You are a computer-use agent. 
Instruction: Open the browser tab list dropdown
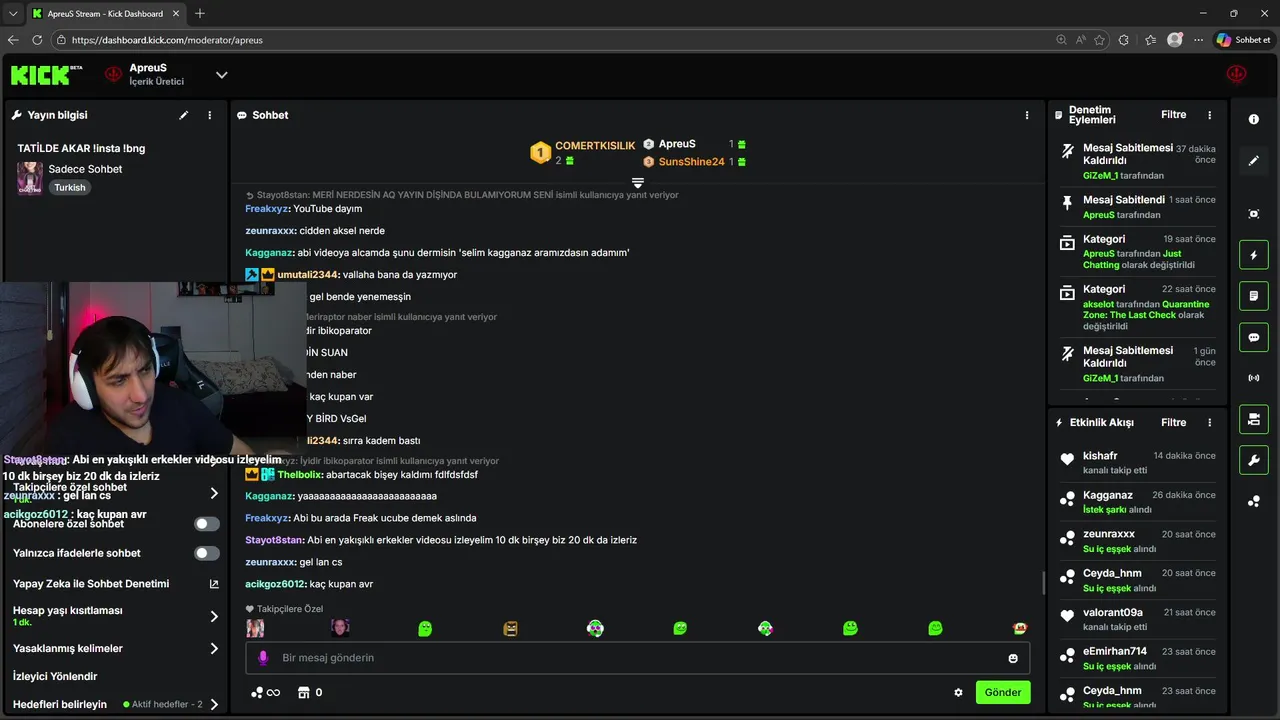[x=12, y=14]
